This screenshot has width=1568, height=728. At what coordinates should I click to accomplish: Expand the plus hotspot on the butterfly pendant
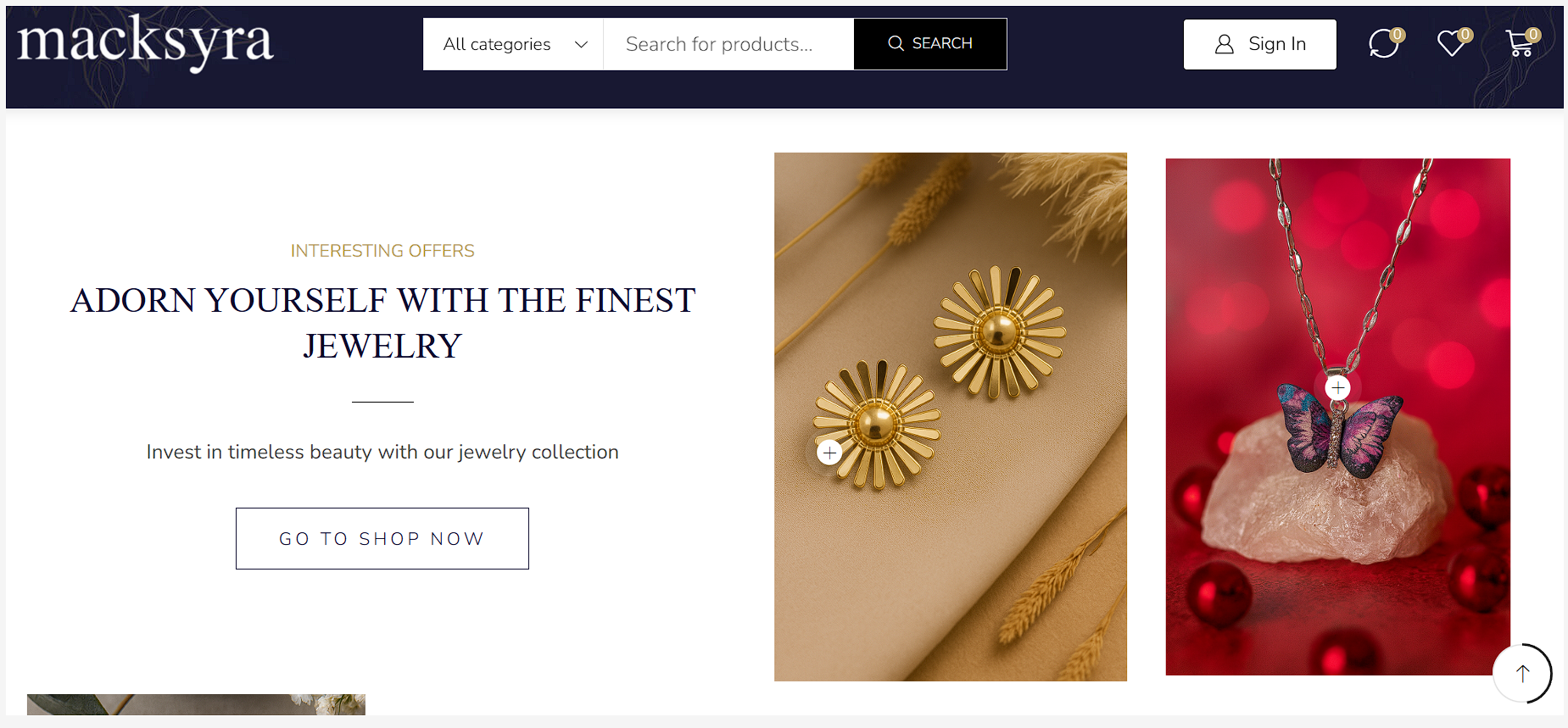click(x=1338, y=388)
